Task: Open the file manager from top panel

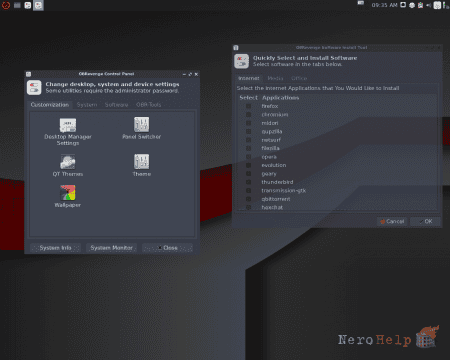Action: (x=17, y=5)
